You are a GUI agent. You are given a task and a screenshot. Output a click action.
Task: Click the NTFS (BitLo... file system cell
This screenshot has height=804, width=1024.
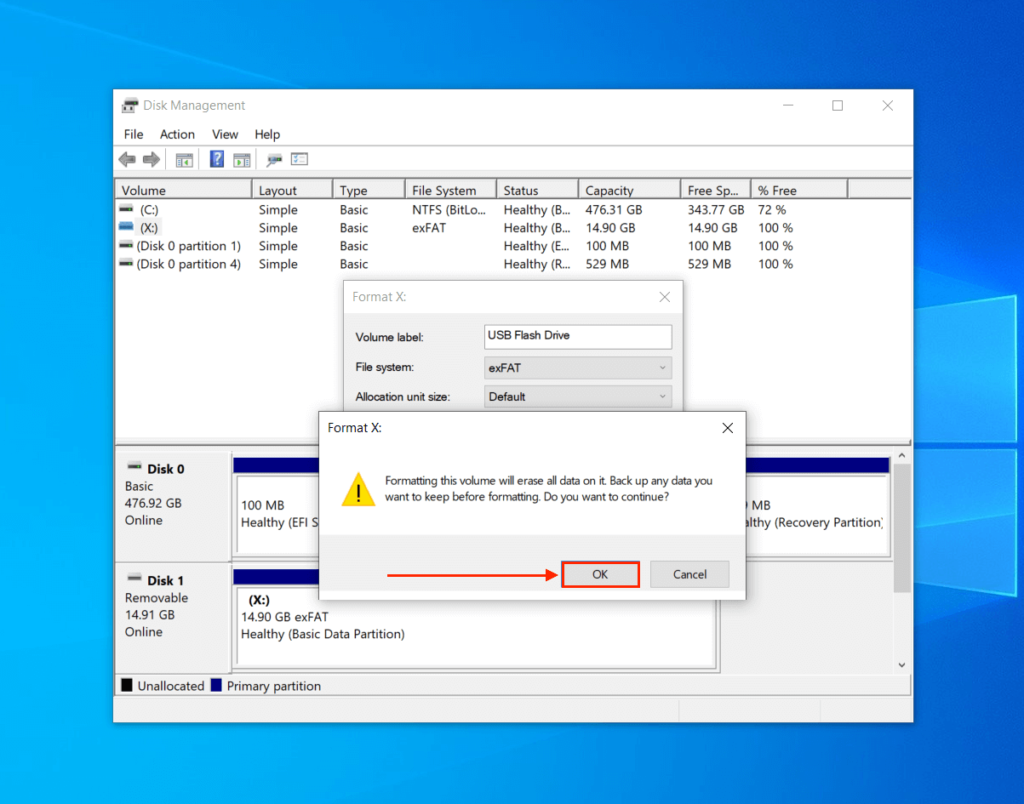coord(449,210)
